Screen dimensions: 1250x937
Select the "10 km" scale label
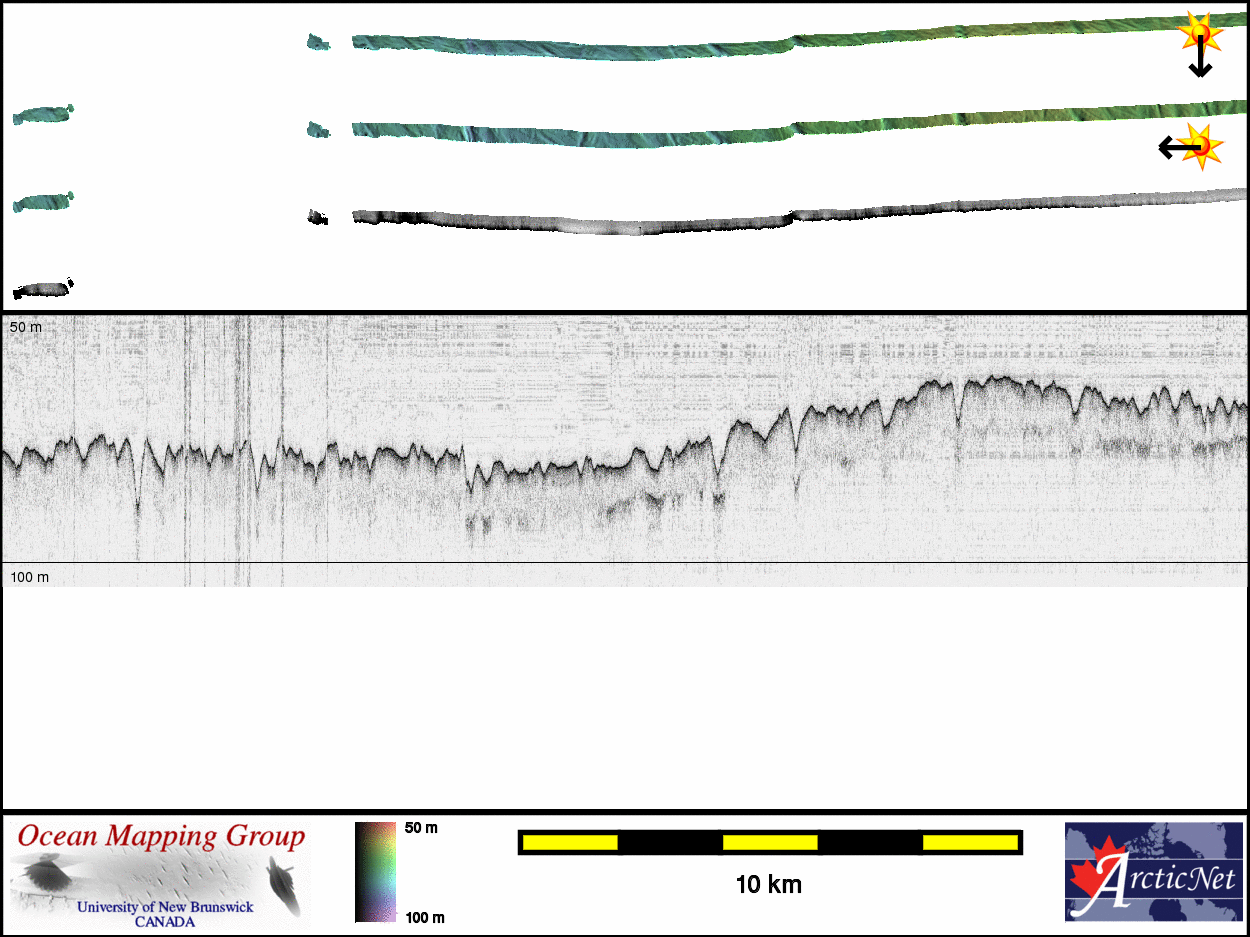[768, 885]
